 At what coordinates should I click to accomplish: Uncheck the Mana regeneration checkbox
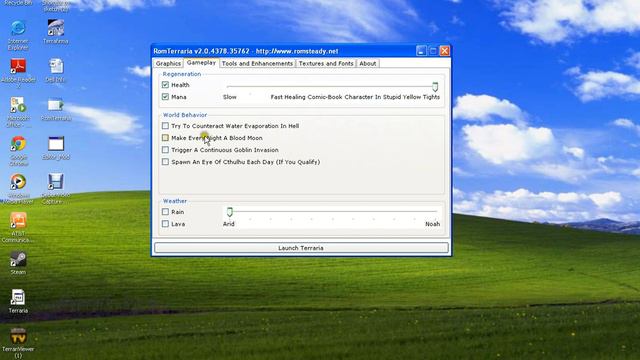[x=165, y=97]
